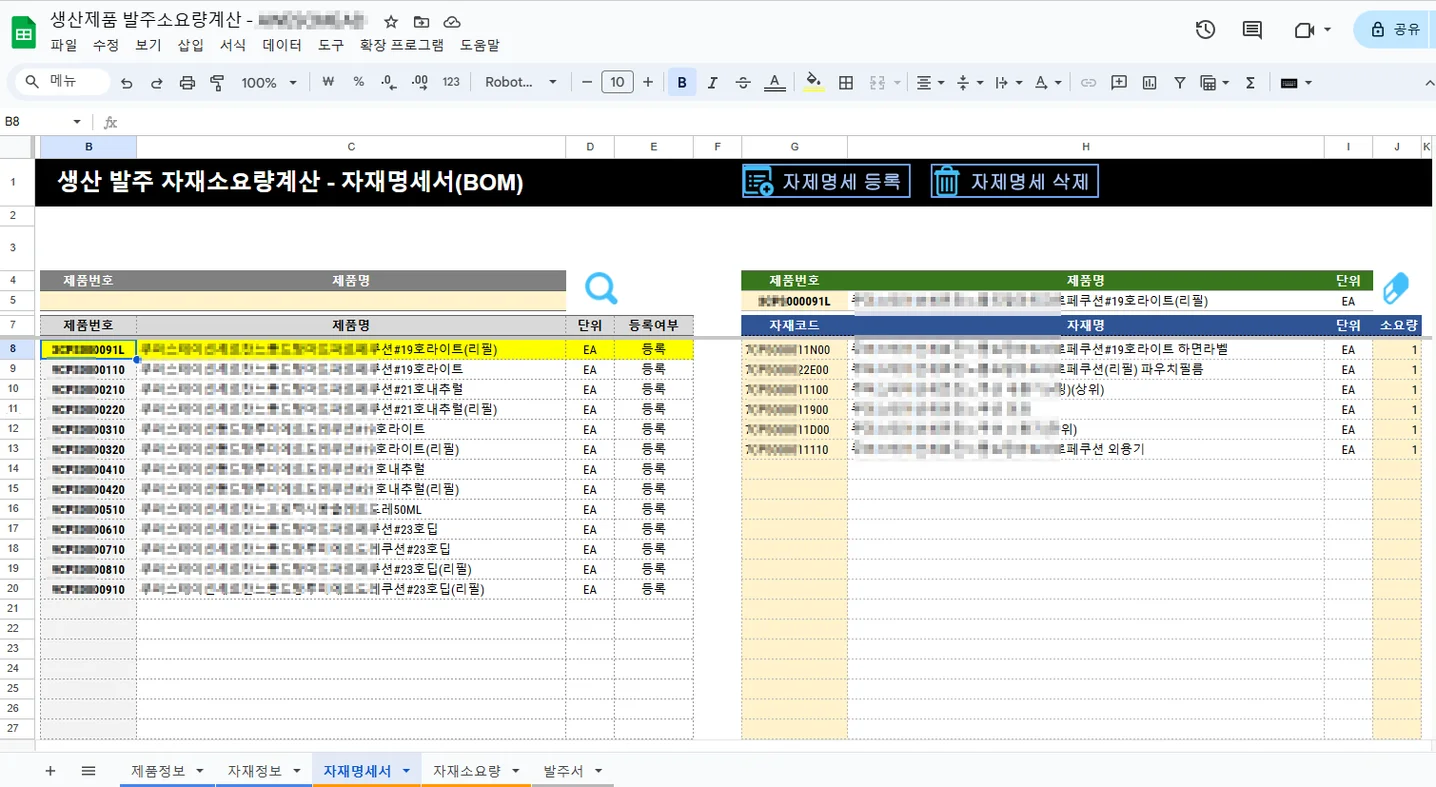Start video meeting camera icon
Viewport: 1436px width, 787px height.
pyautogui.click(x=1304, y=30)
